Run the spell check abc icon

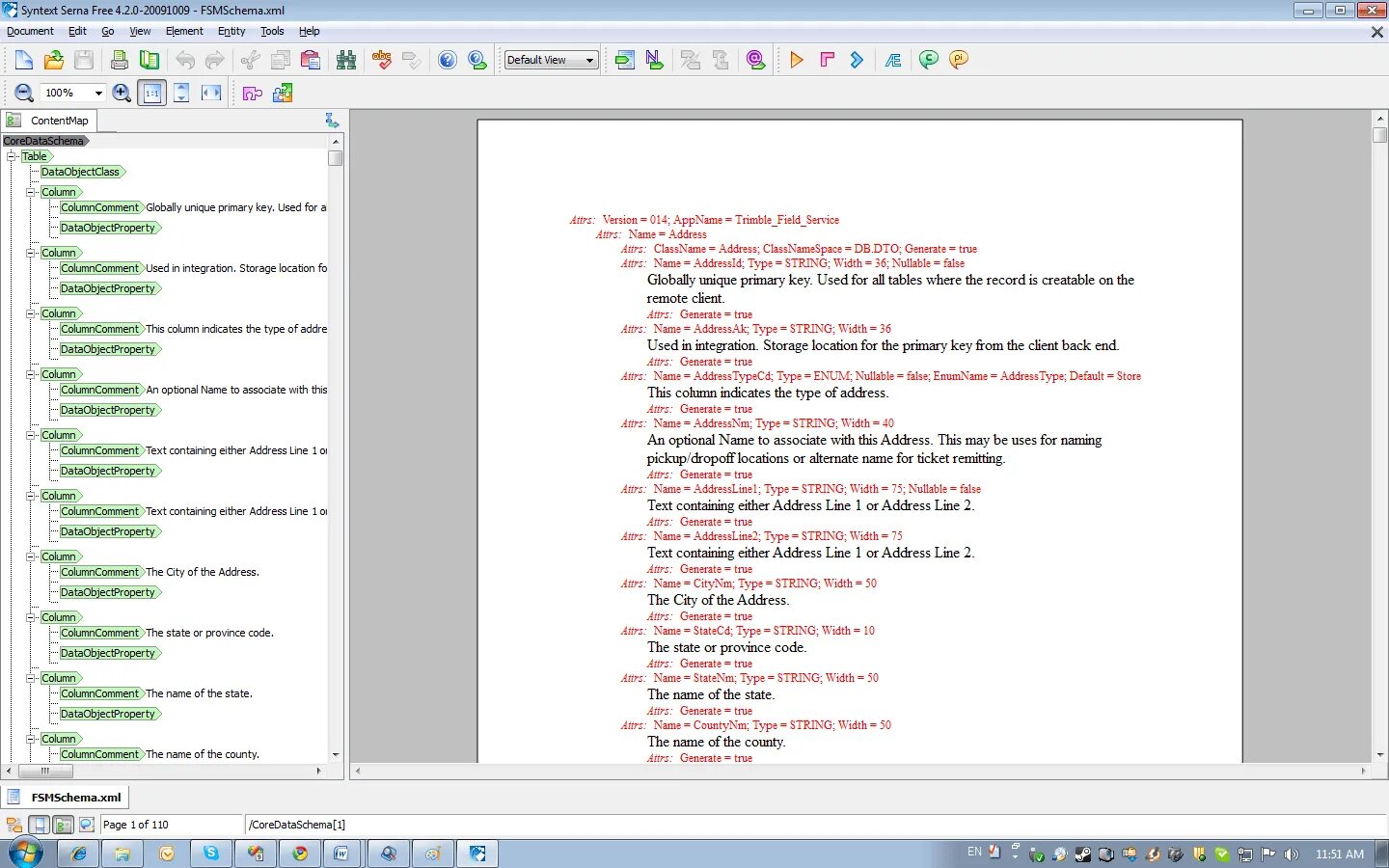click(x=382, y=60)
